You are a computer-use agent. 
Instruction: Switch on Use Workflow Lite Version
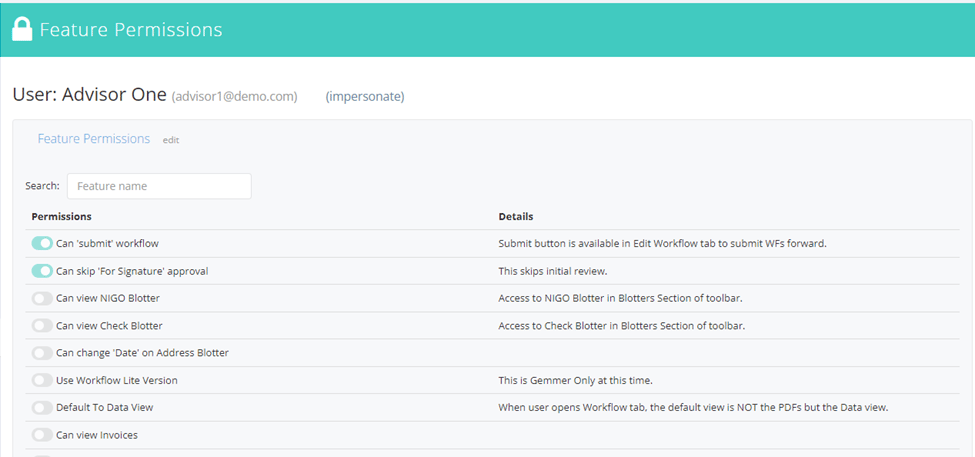click(42, 380)
